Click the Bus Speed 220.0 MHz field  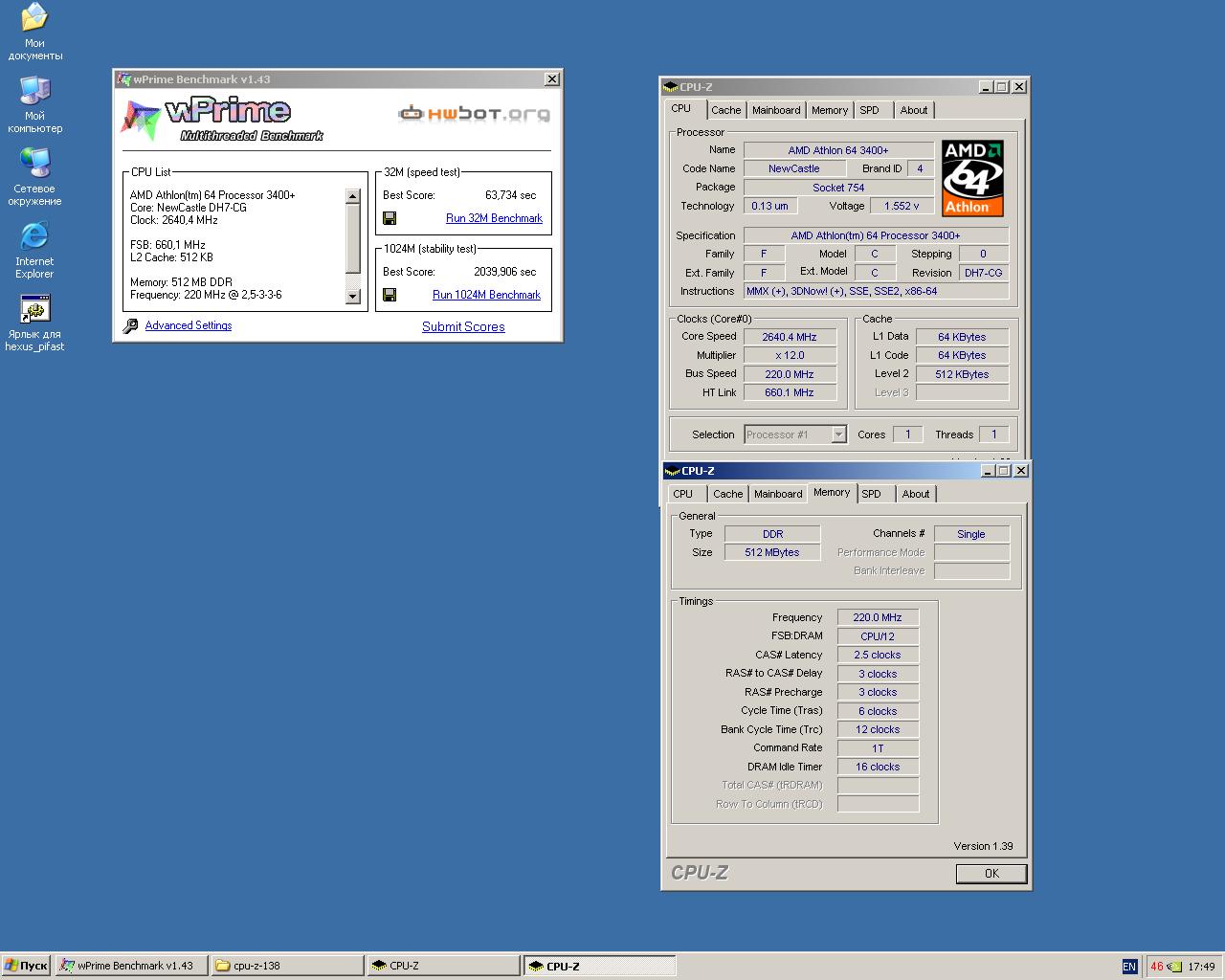[790, 374]
